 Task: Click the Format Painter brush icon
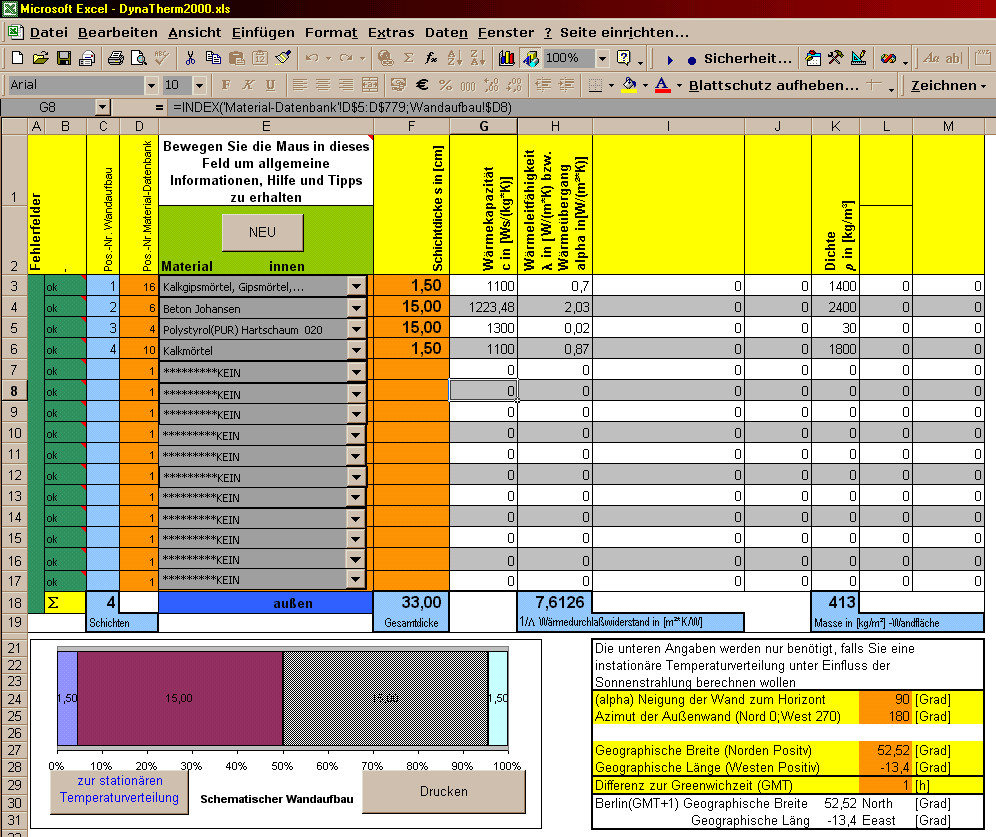(x=283, y=58)
